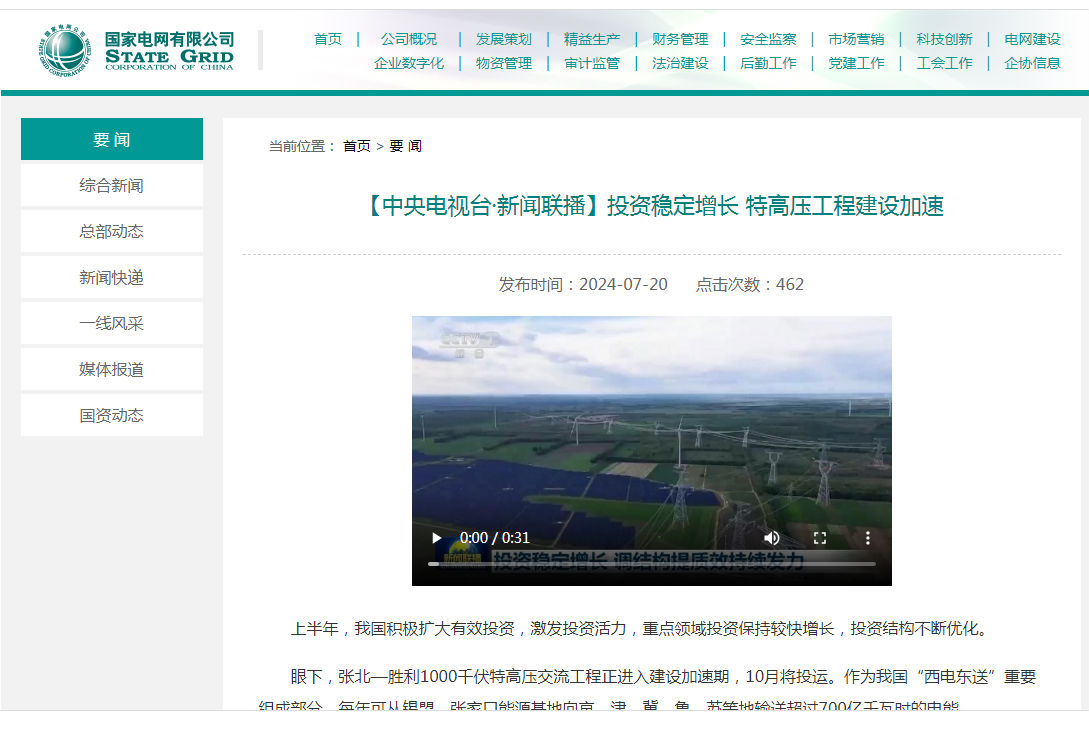Viewport: 1089px width, 736px height.
Task: Select the 要闻 sidebar header
Action: click(x=112, y=139)
